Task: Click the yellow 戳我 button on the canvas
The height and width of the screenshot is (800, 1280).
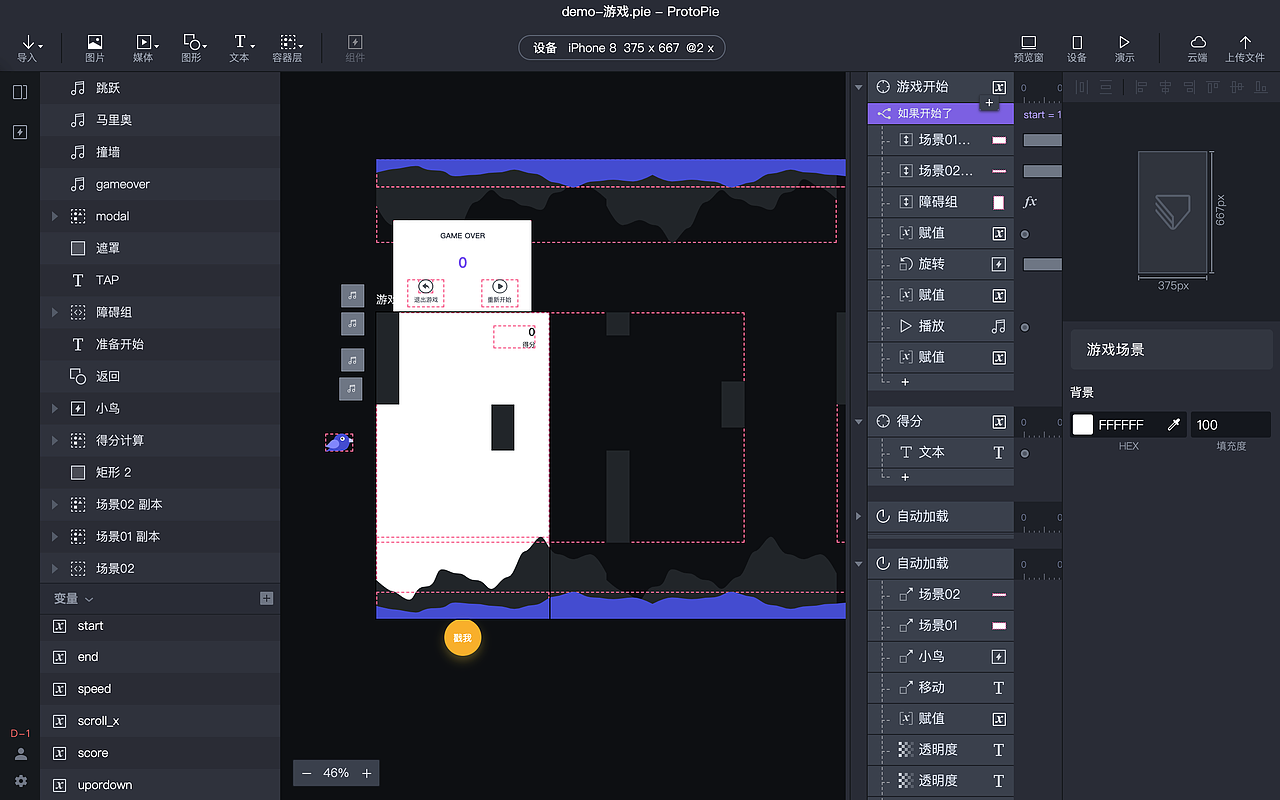Action: 462,637
